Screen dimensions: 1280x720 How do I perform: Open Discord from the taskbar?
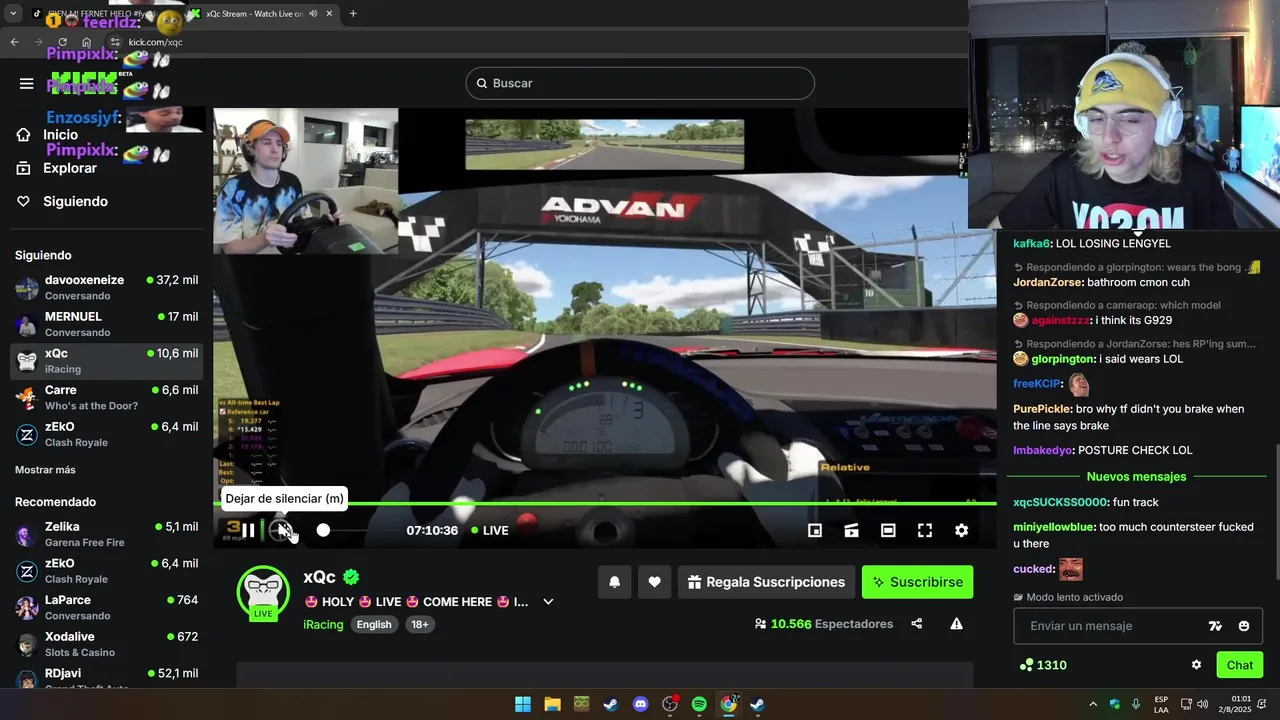(640, 704)
